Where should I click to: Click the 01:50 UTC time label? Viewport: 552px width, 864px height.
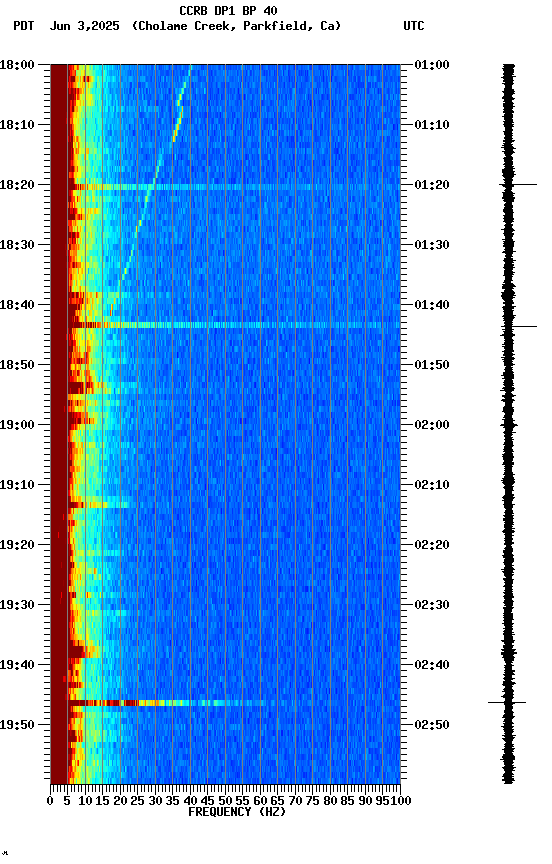tap(432, 365)
